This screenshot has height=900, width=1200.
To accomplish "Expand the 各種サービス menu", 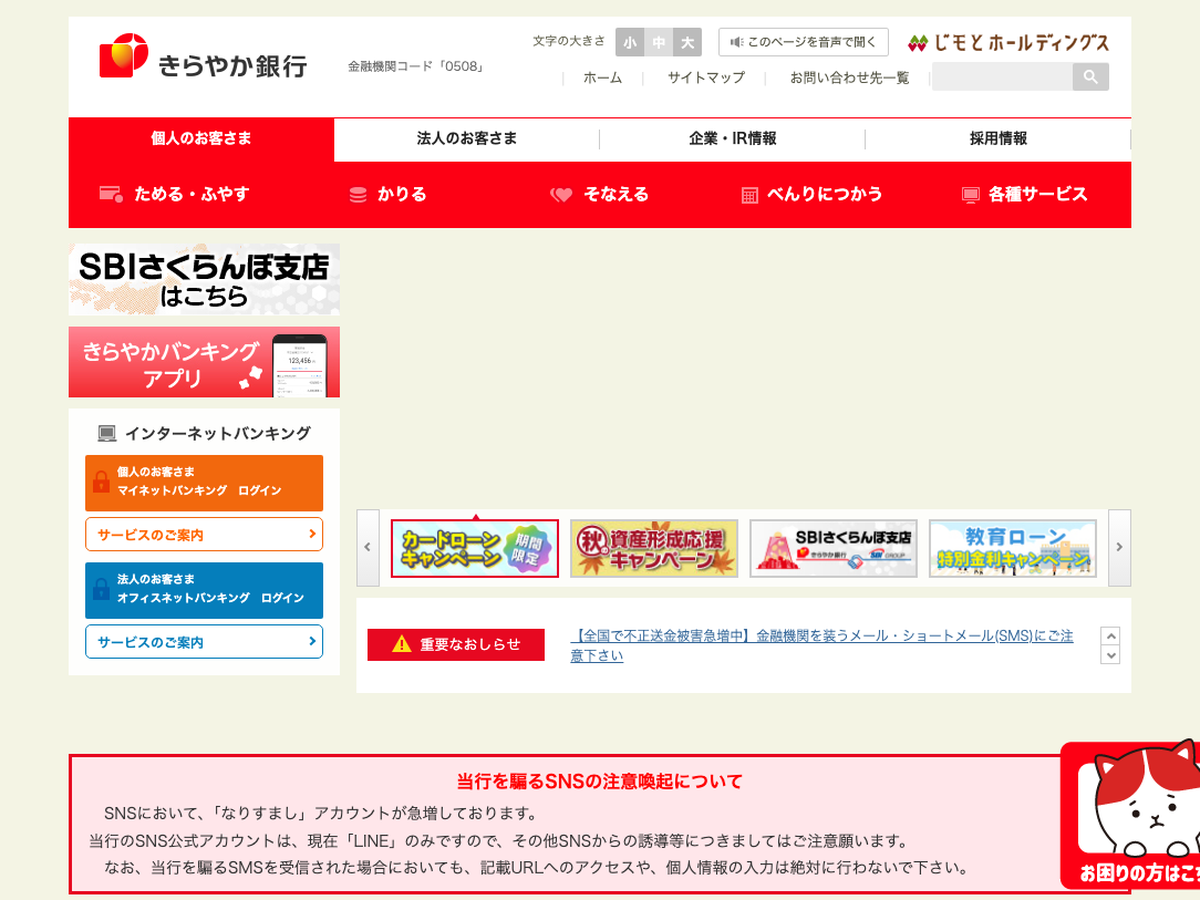I will [x=1024, y=195].
